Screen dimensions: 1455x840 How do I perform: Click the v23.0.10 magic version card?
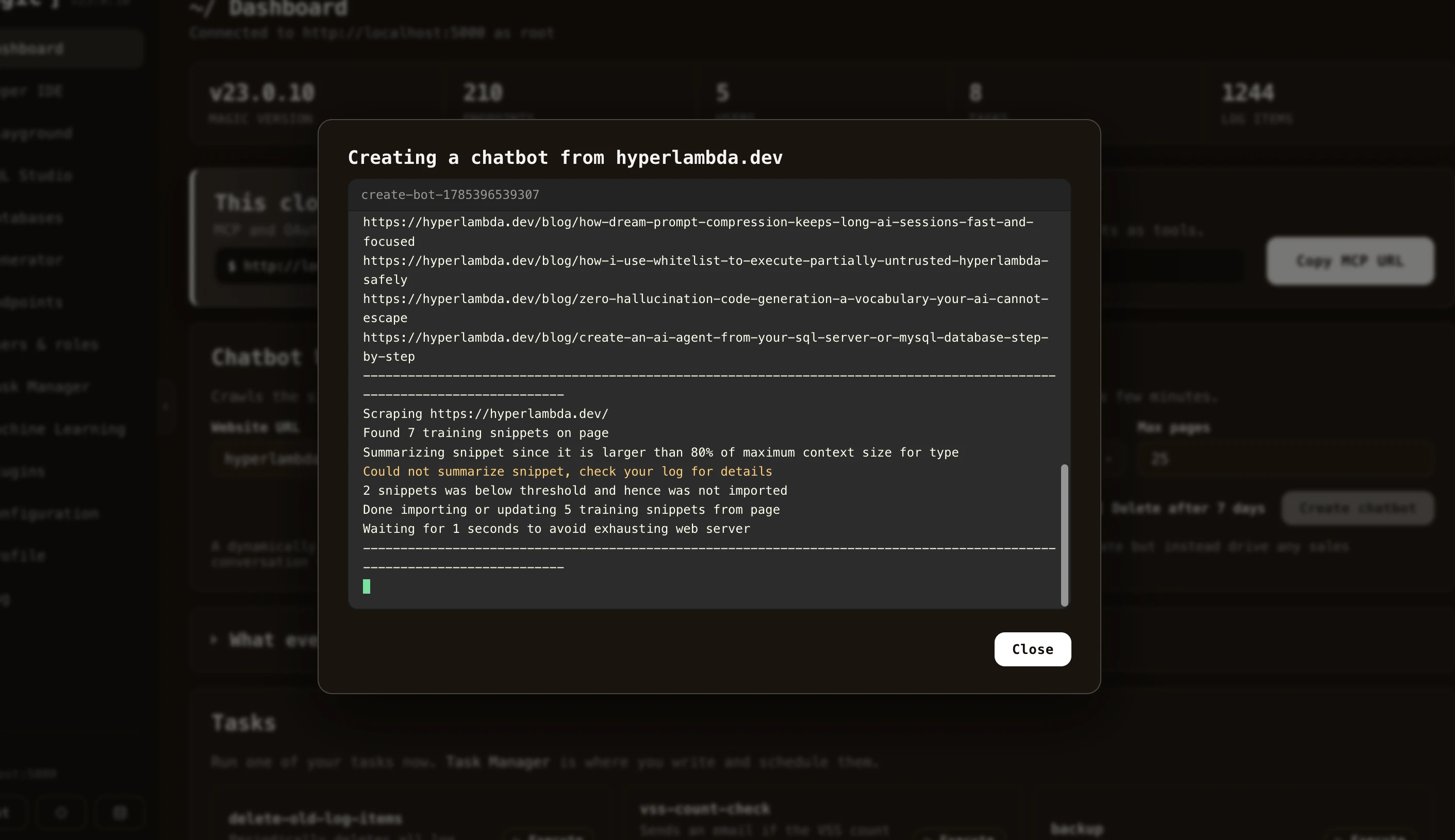pos(316,103)
